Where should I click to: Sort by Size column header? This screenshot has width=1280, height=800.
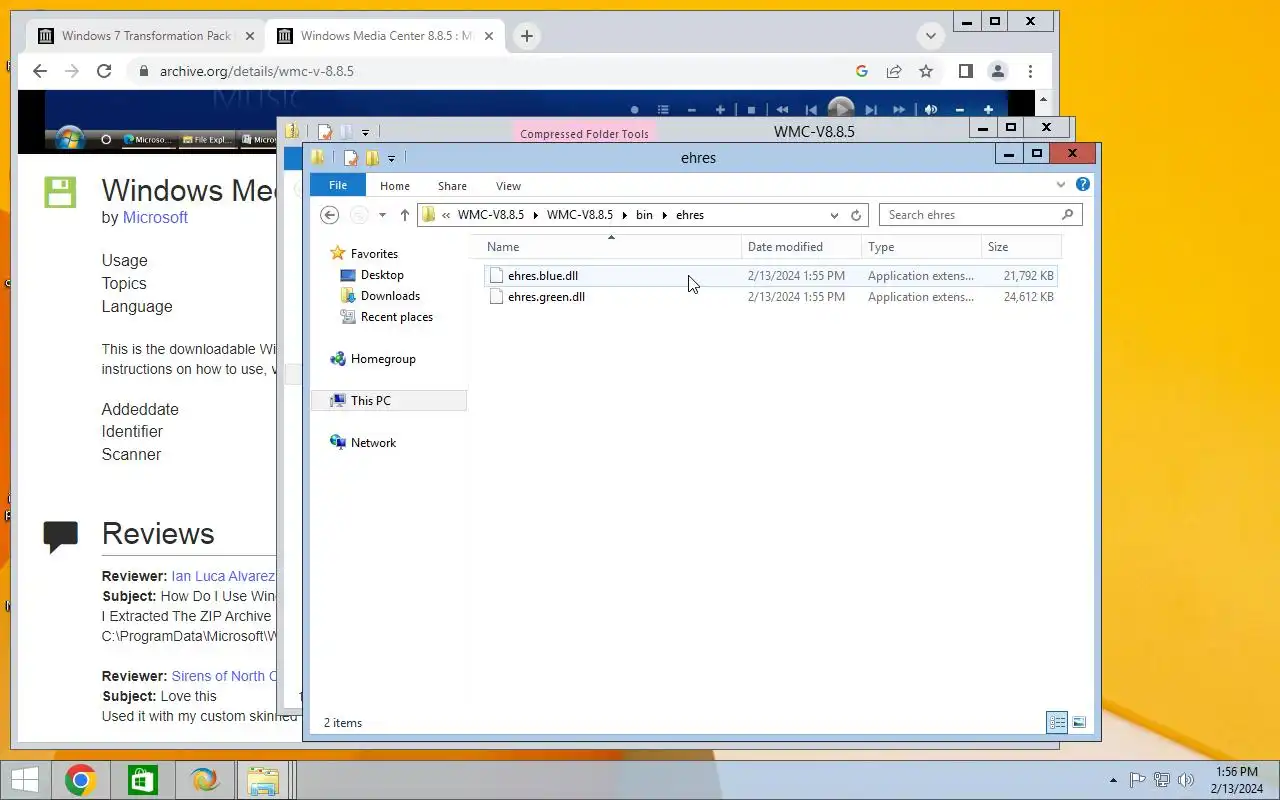1021,247
